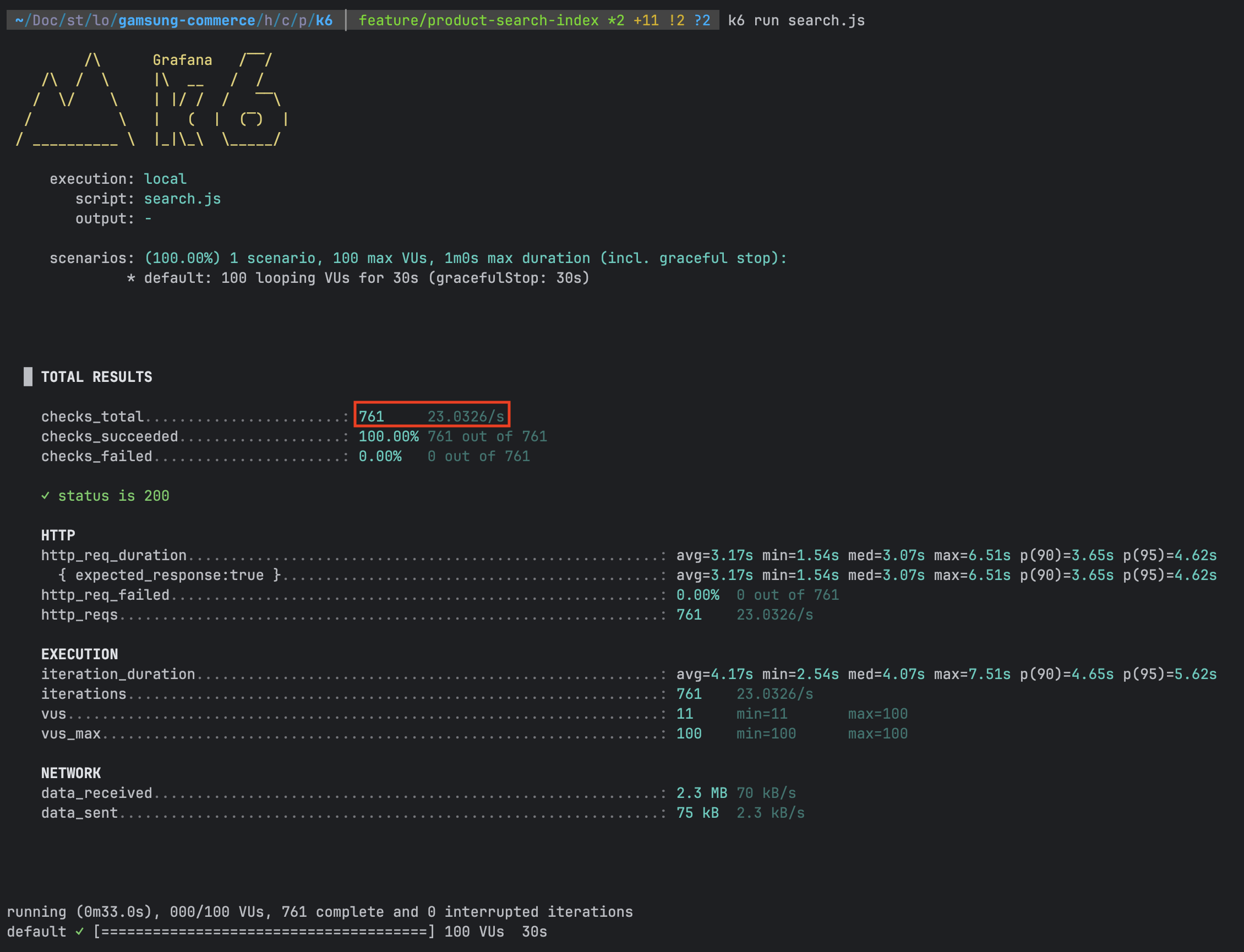Viewport: 1244px width, 952px height.
Task: Click the green check after default
Action: pyautogui.click(x=80, y=932)
